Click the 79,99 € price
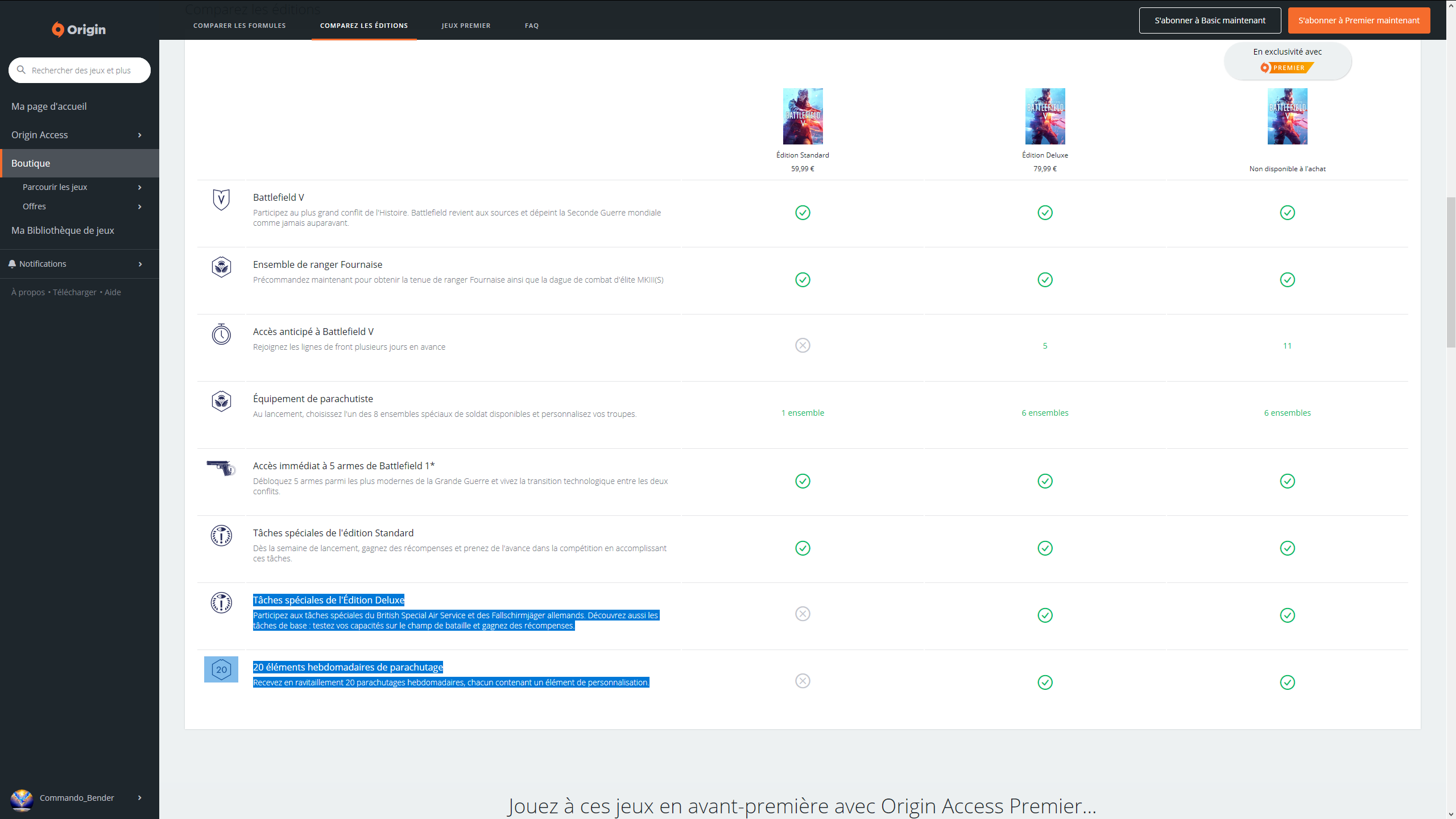Image resolution: width=1456 pixels, height=819 pixels. pyautogui.click(x=1045, y=169)
